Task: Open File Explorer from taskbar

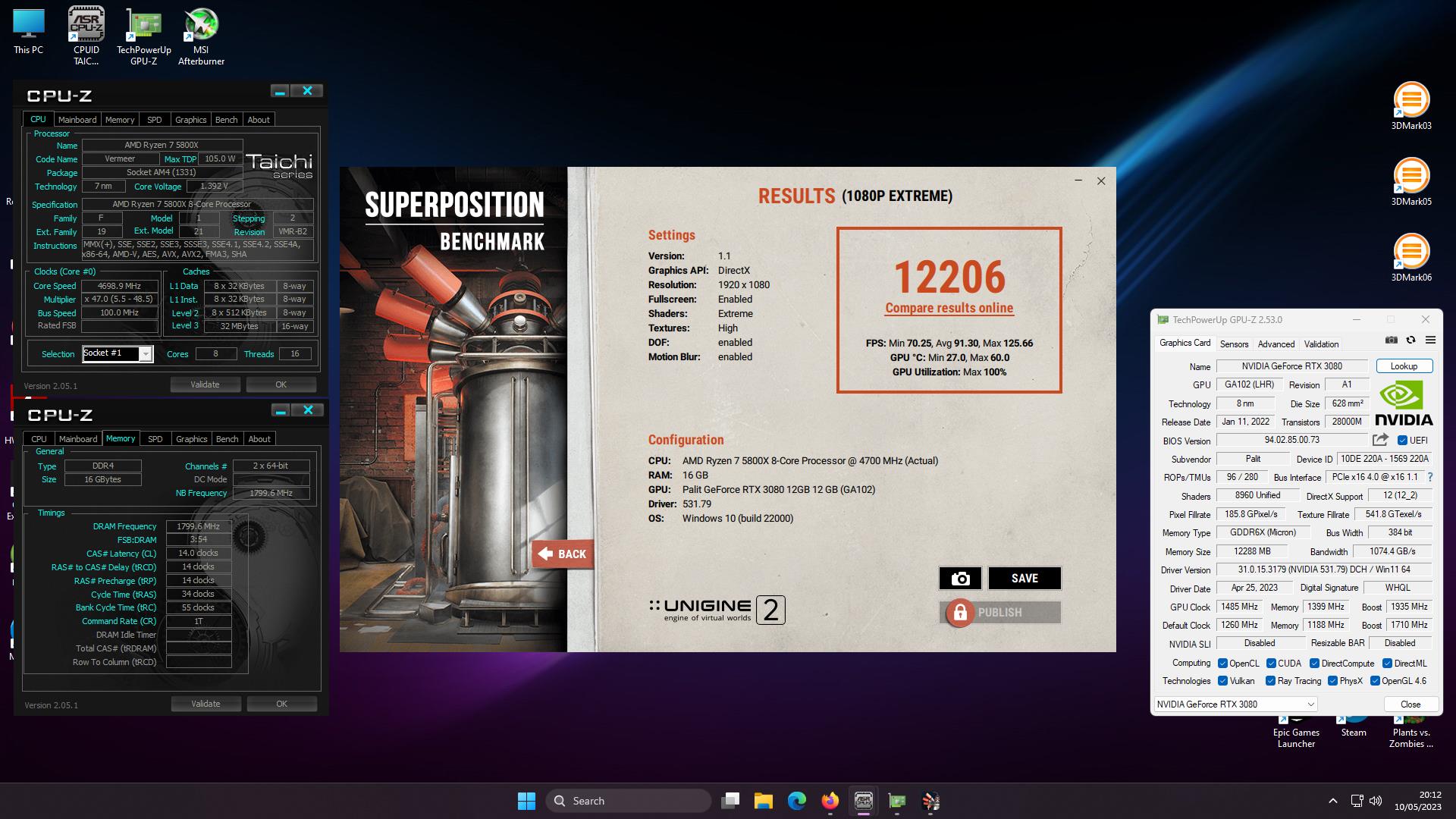Action: 764,801
